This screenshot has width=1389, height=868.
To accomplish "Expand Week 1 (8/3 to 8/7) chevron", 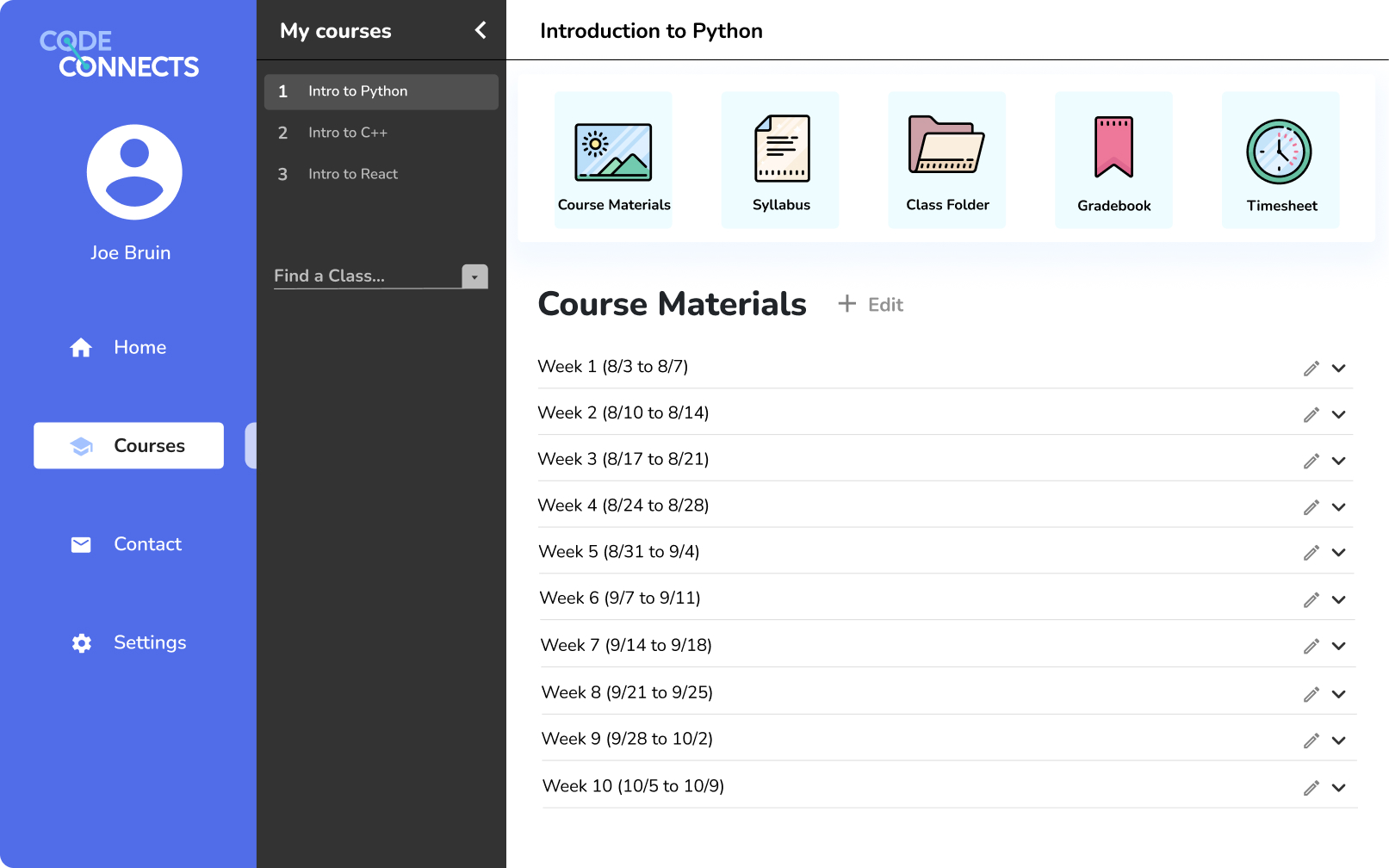I will click(x=1339, y=369).
